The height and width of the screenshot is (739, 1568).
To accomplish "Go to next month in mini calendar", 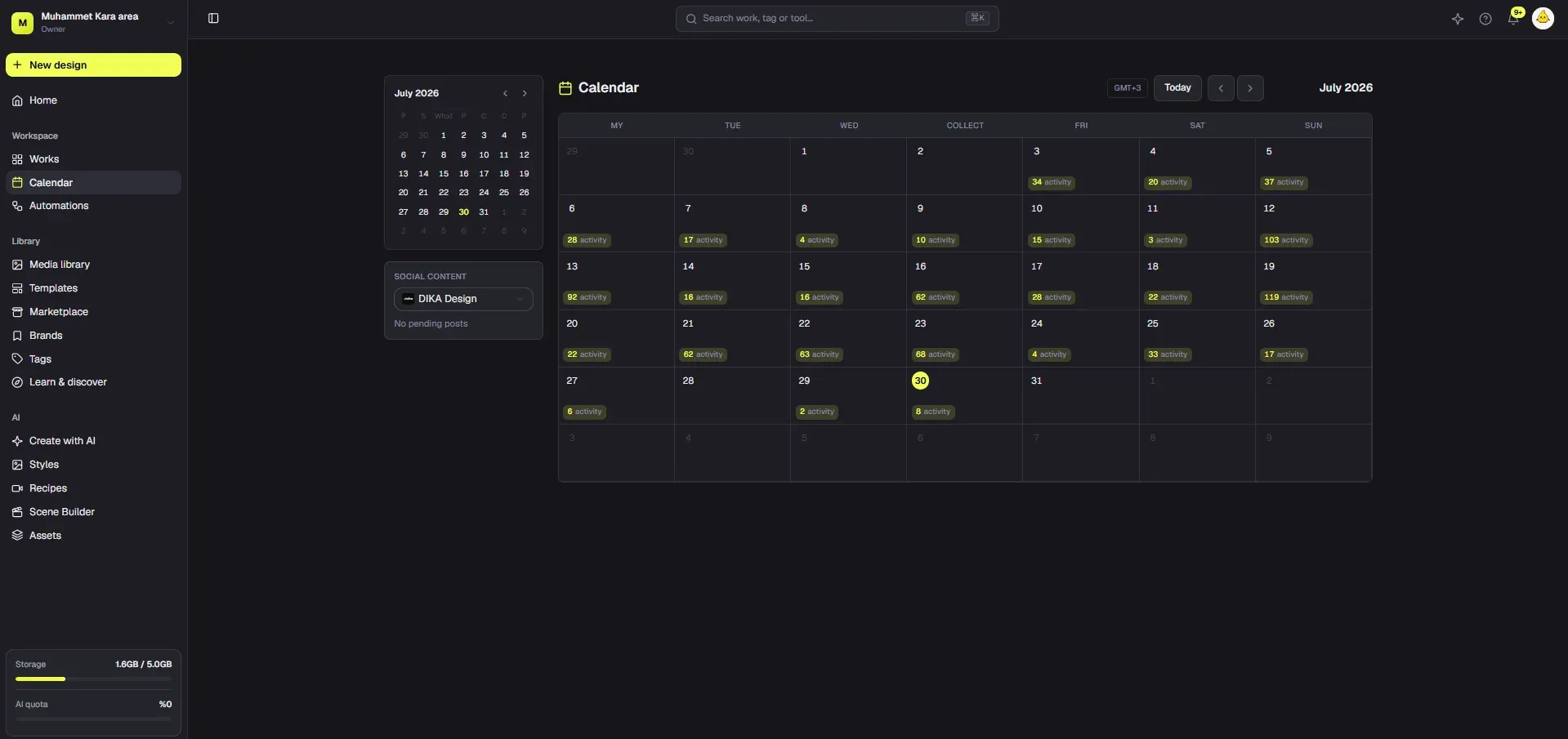I will [525, 93].
